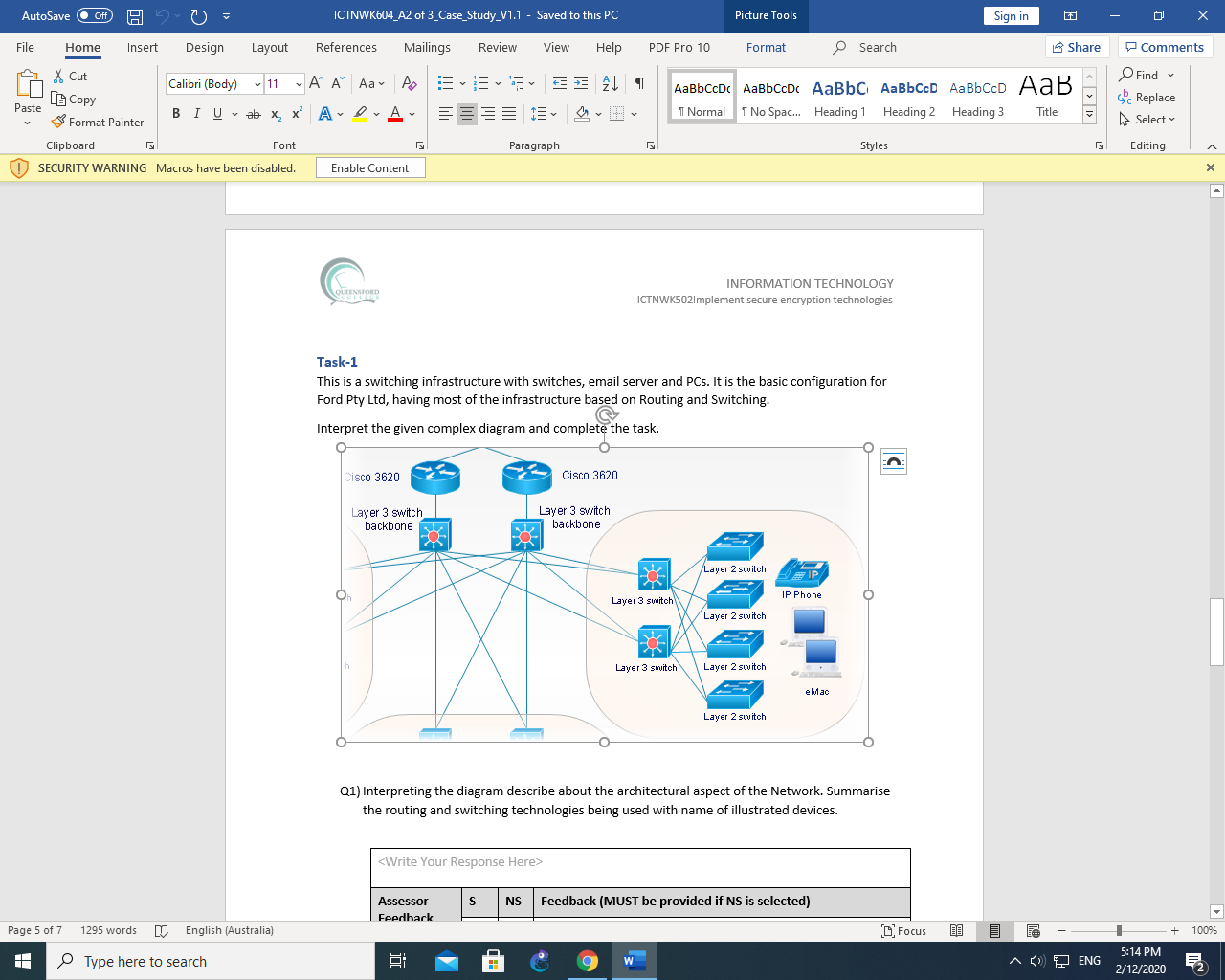Toggle italic formatting
Screen dimensions: 1225x980
(x=196, y=113)
